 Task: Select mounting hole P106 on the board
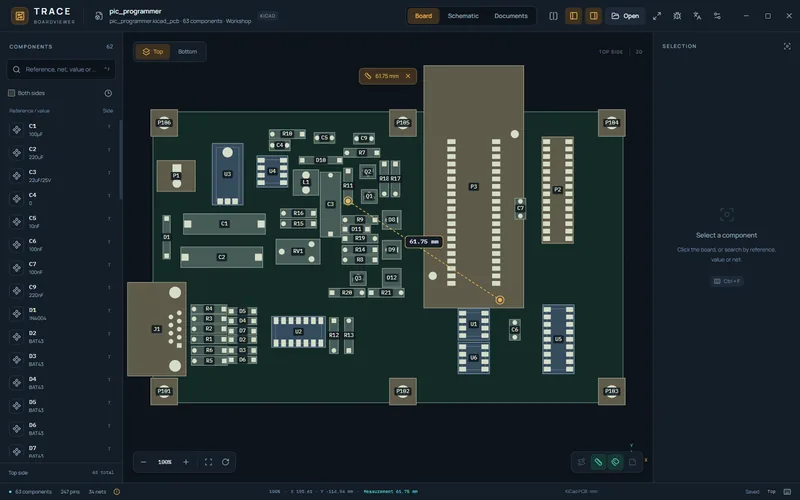coord(164,122)
